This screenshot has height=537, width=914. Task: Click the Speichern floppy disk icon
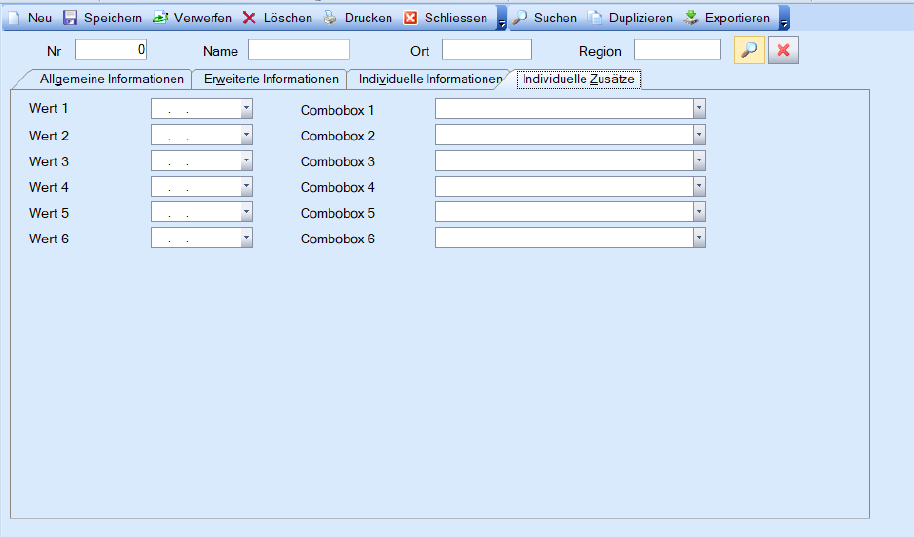(x=70, y=18)
